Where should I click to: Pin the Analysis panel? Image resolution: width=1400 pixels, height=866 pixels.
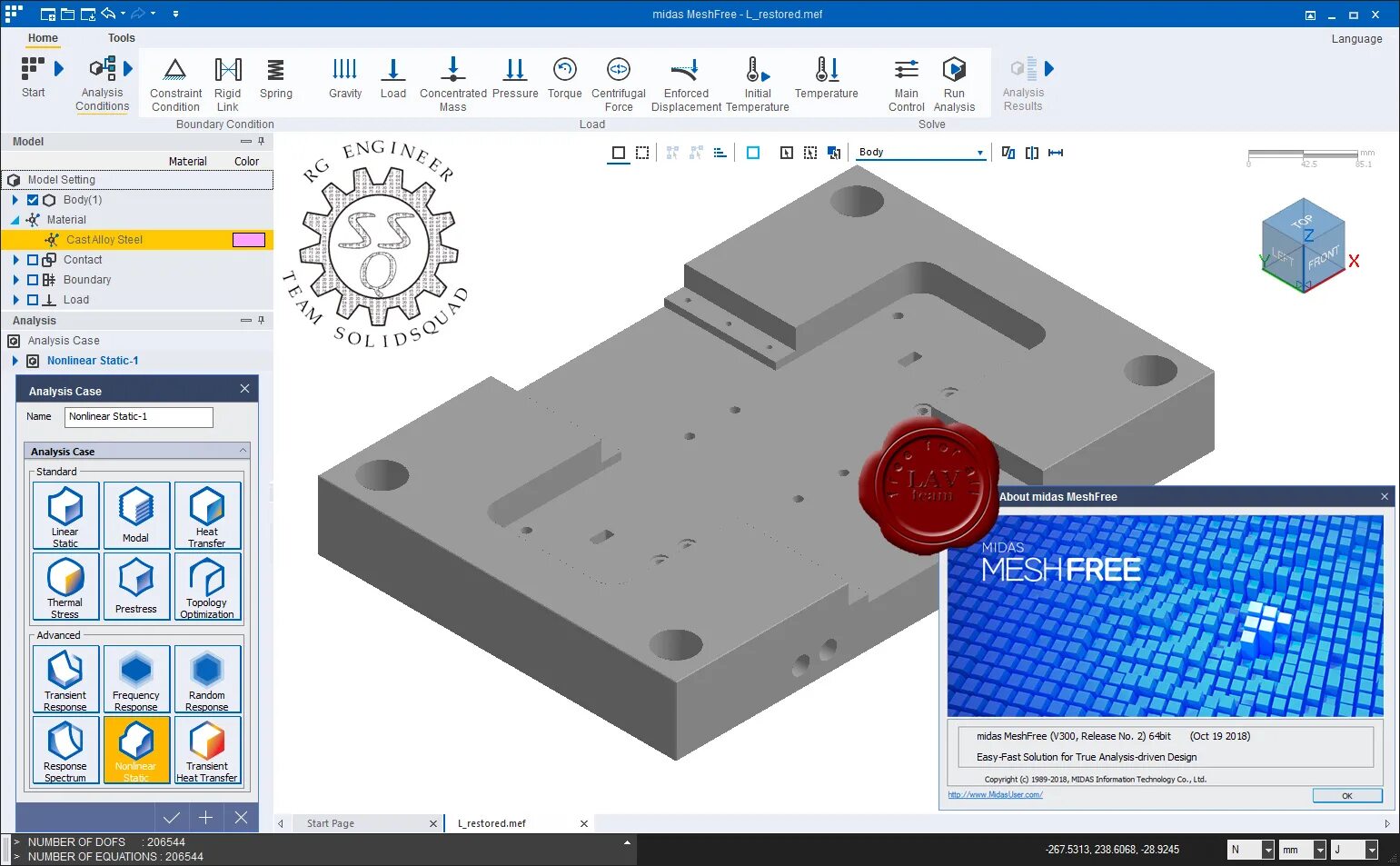pos(261,320)
